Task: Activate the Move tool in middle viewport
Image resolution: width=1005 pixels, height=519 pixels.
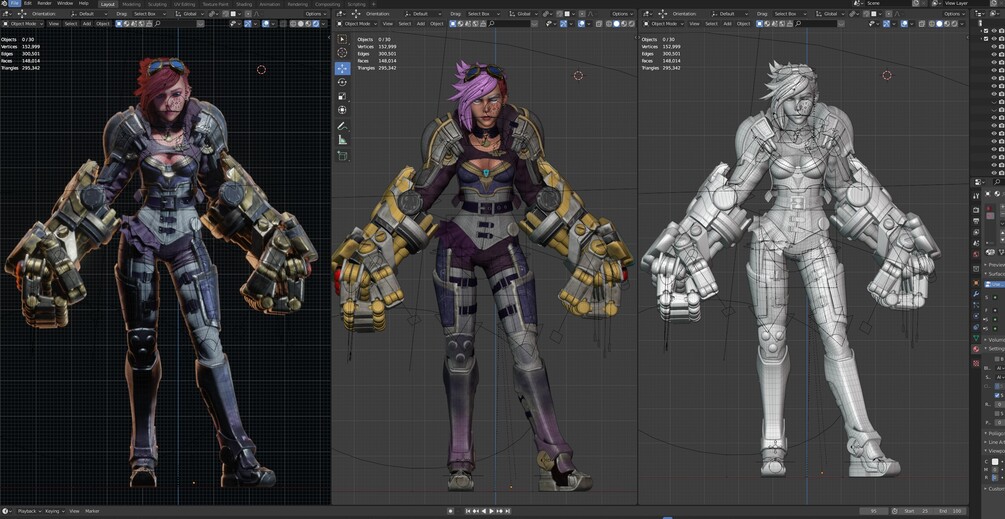Action: click(342, 69)
